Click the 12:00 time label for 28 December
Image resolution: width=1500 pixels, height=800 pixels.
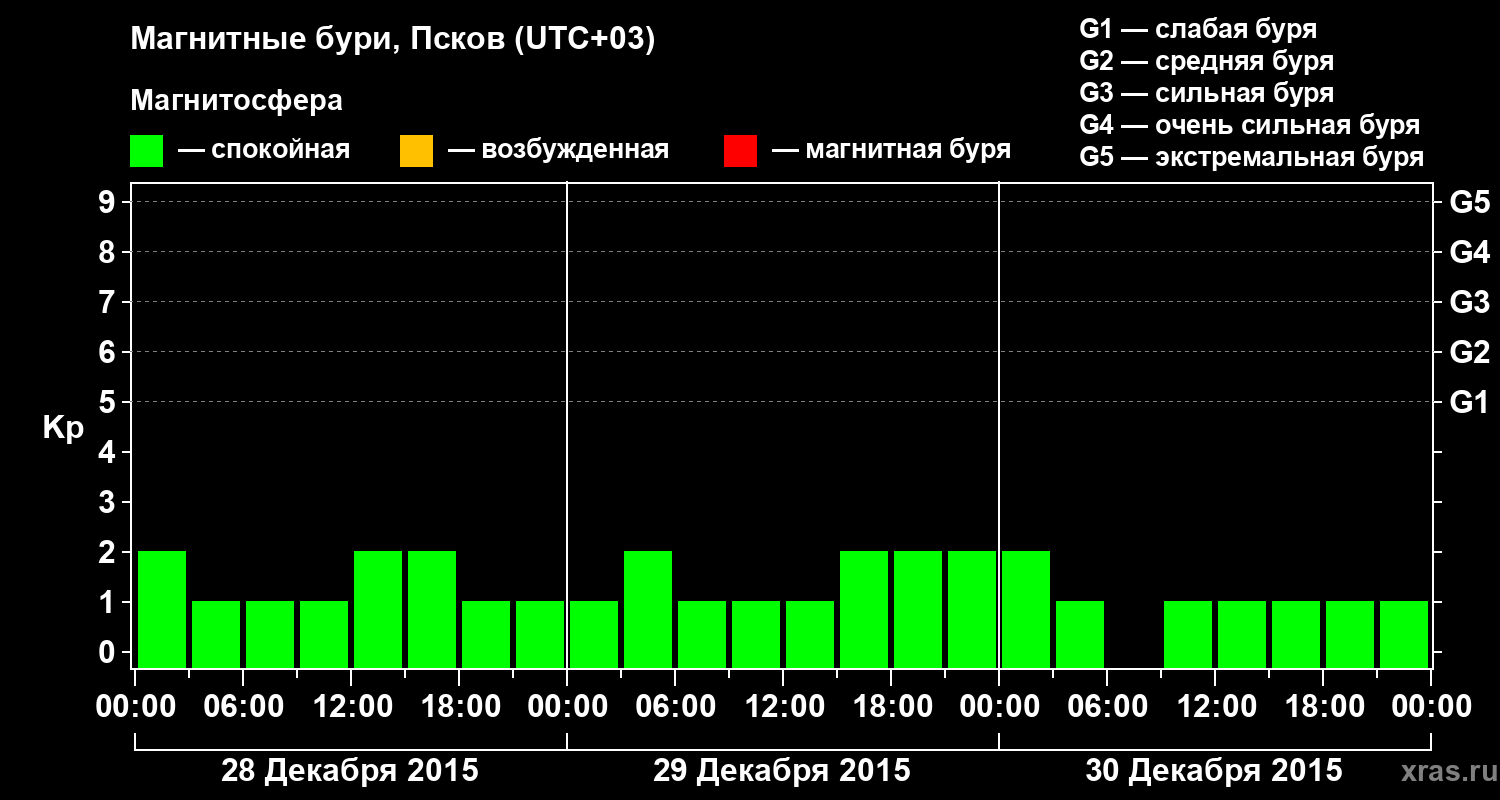[351, 707]
